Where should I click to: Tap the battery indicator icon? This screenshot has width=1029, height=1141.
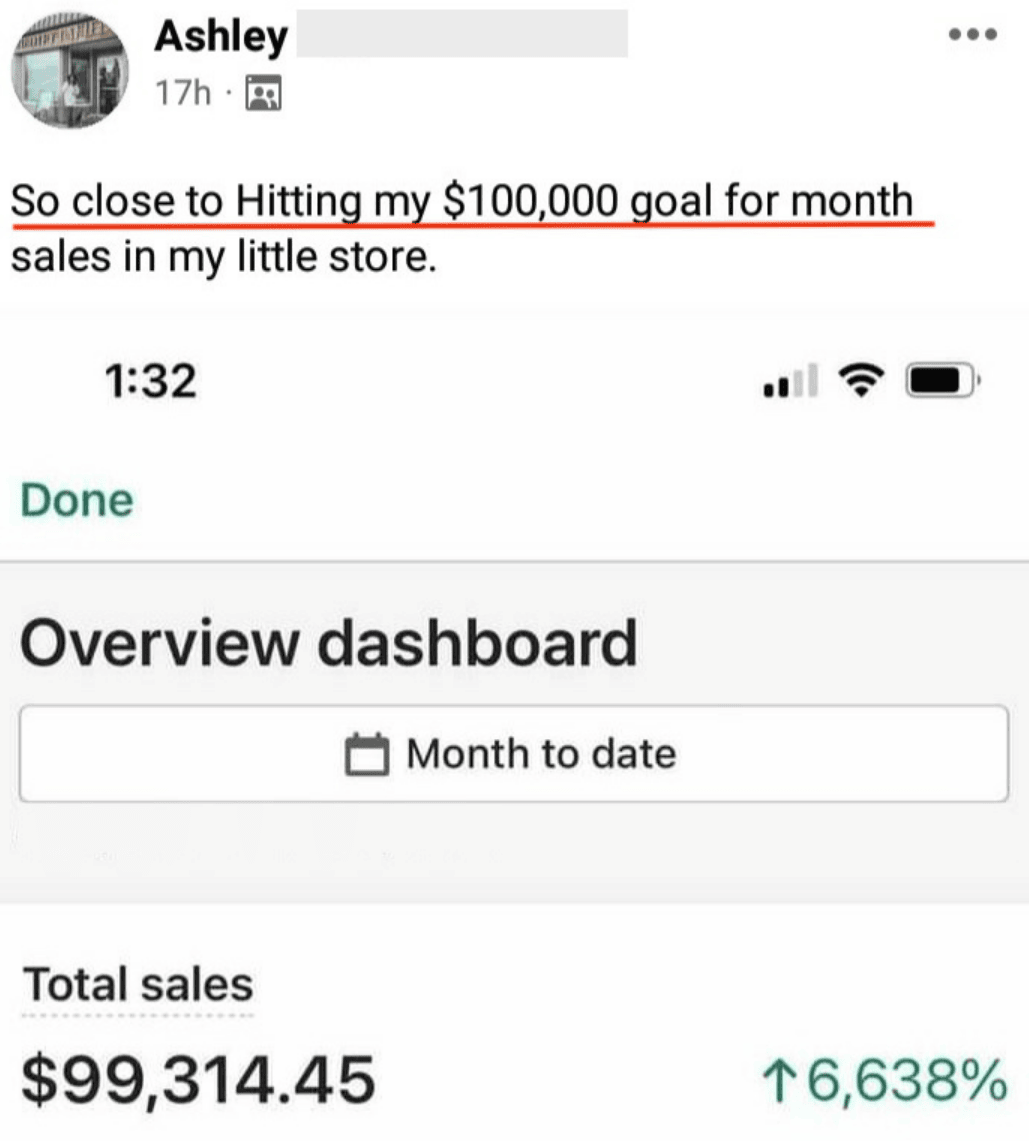(942, 380)
